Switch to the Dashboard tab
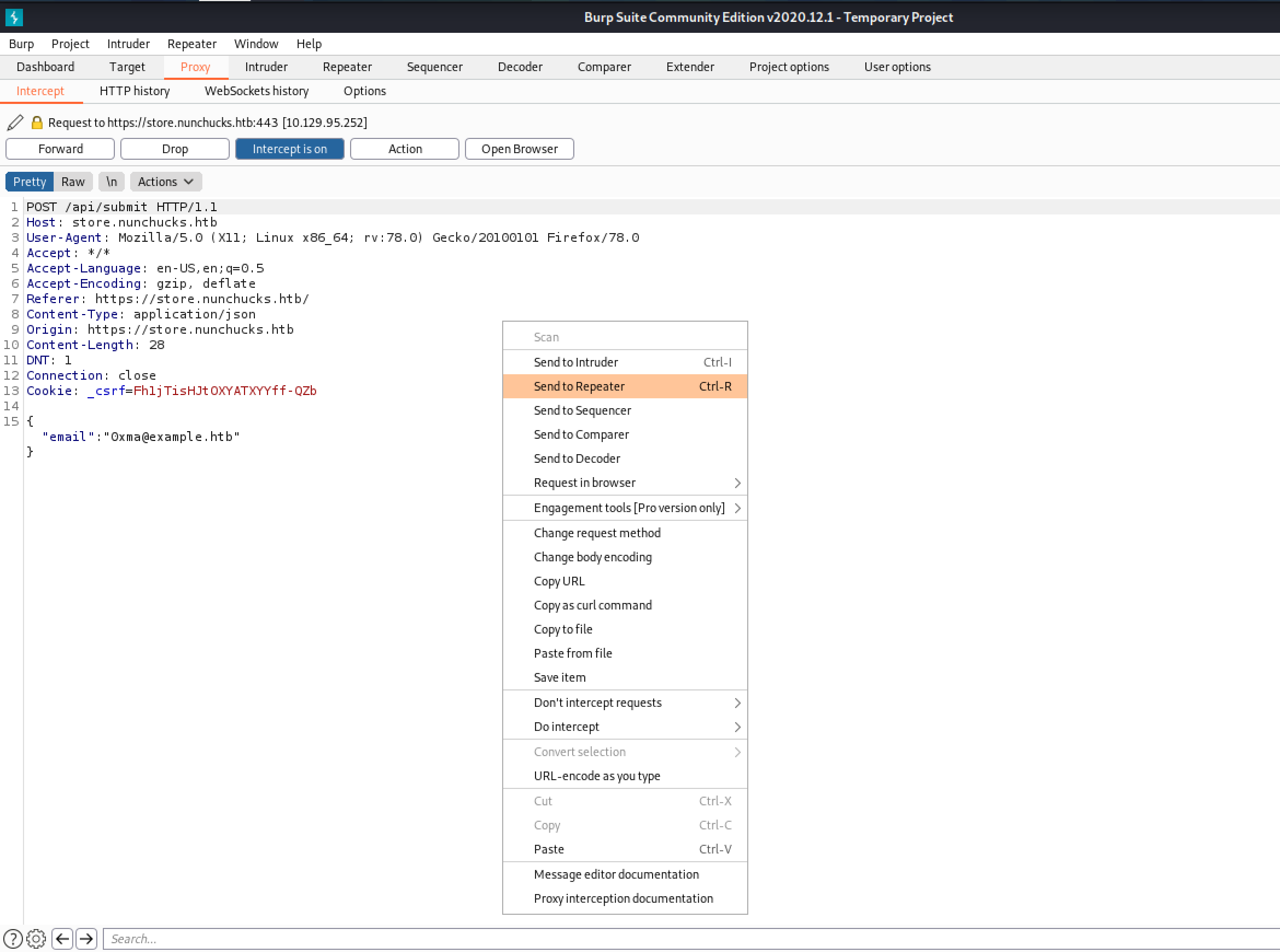The width and height of the screenshot is (1280, 952). (x=45, y=67)
